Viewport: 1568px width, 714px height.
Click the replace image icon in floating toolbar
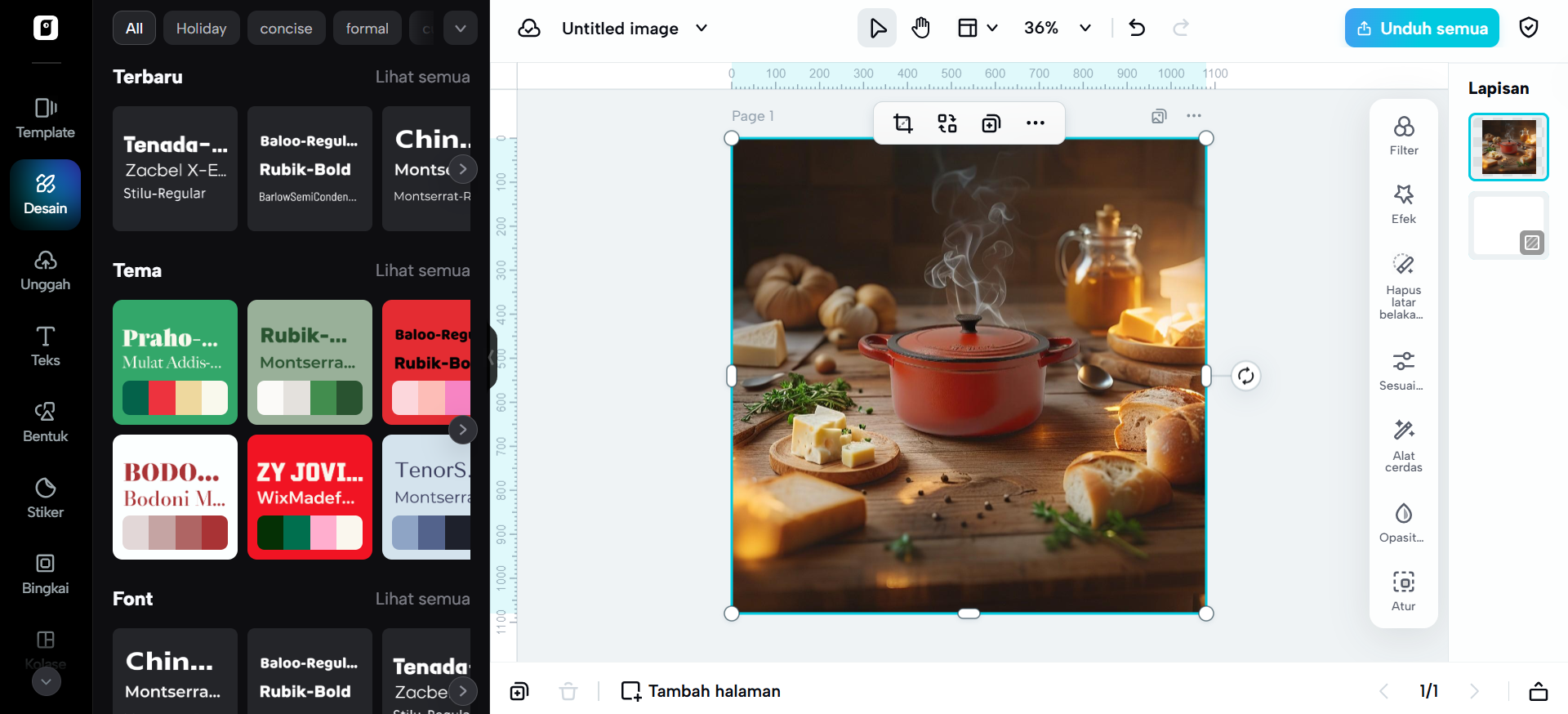(947, 123)
